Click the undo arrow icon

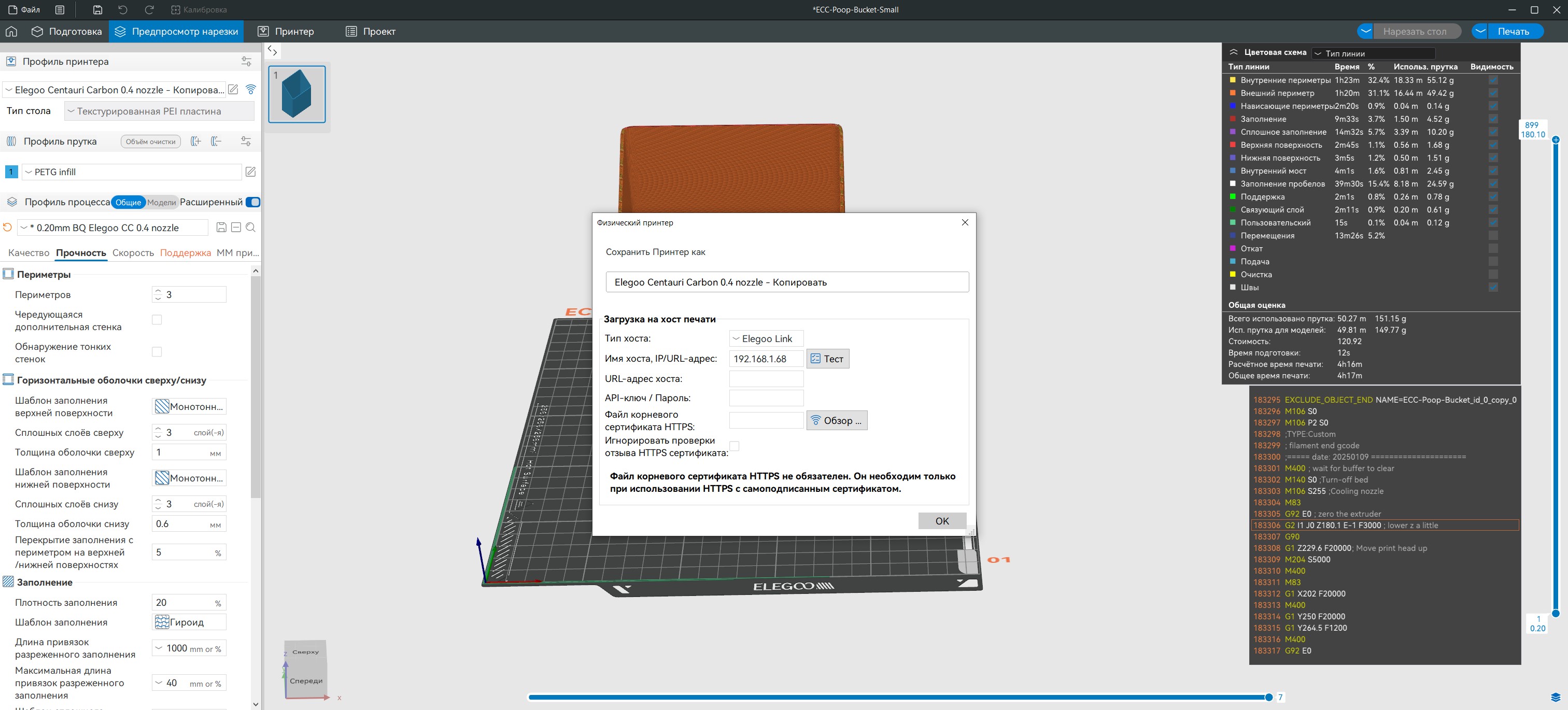(123, 10)
